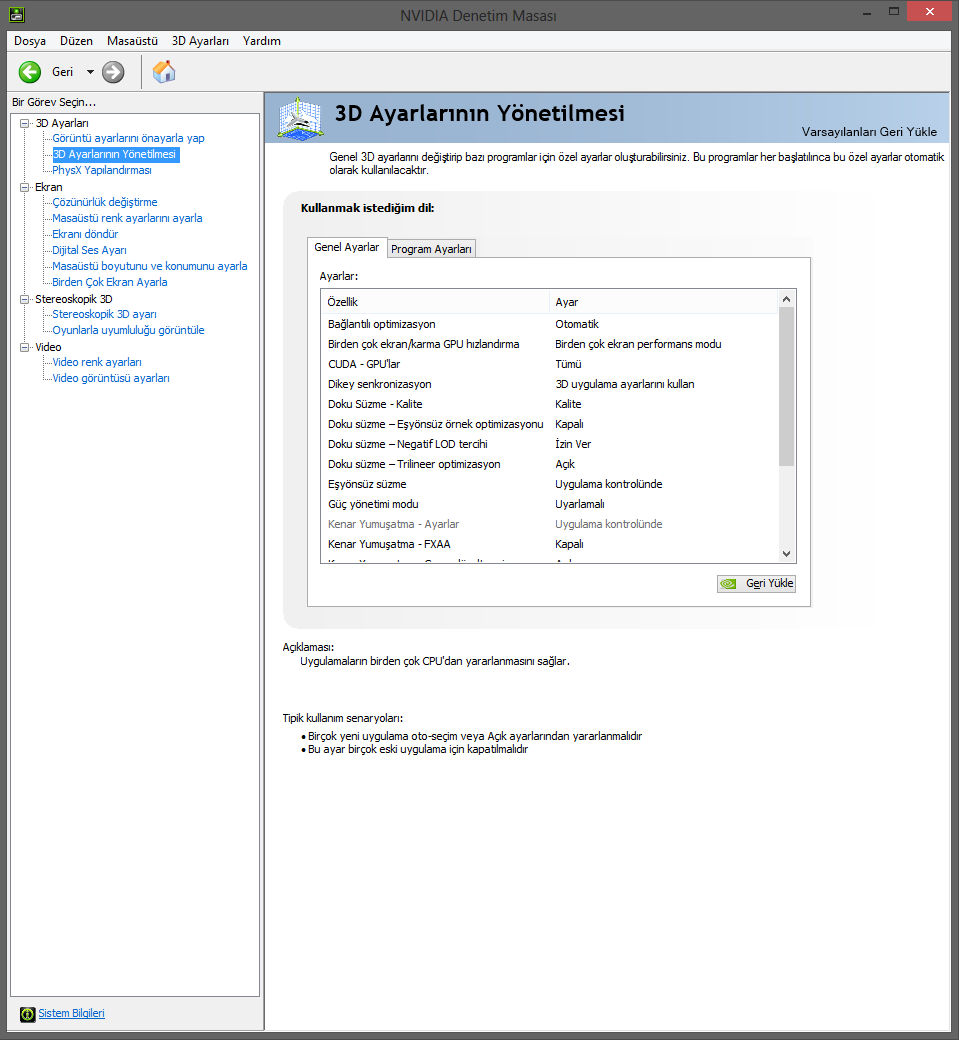Select the Negatif LOD tercihi row

coord(549,444)
